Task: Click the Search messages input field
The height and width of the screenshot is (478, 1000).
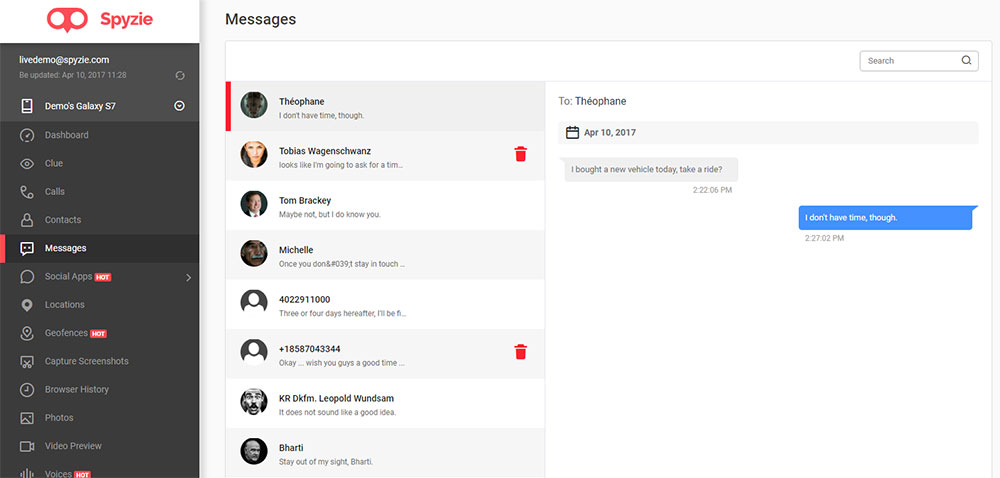Action: click(x=919, y=61)
